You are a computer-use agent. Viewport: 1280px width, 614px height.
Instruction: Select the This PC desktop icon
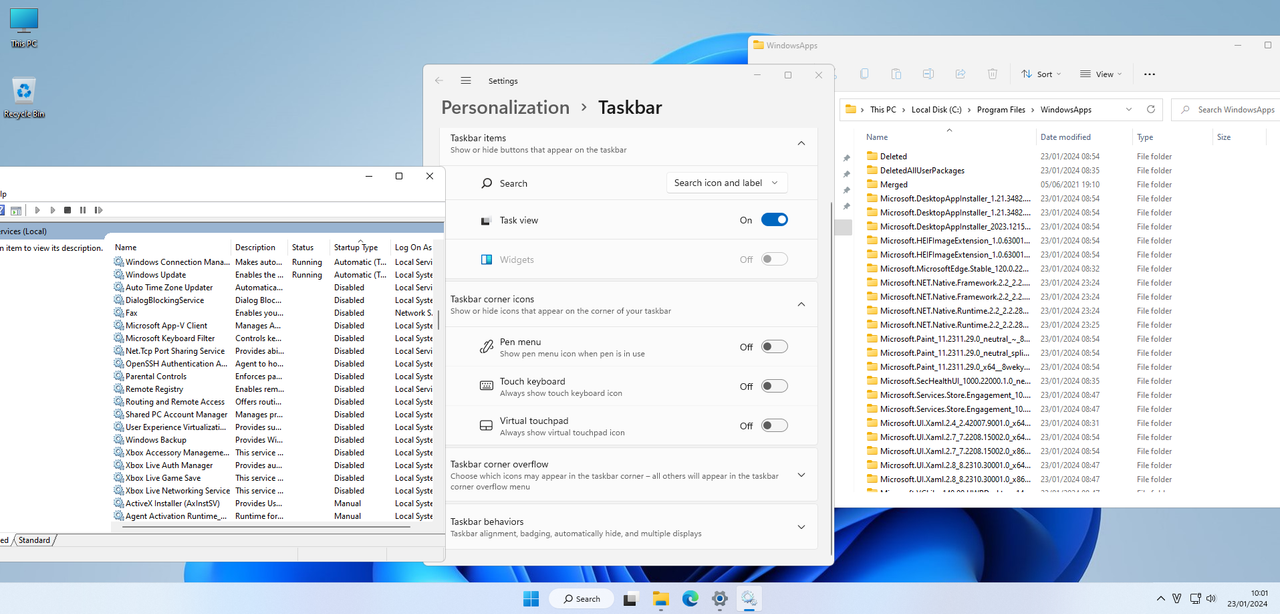[x=24, y=28]
